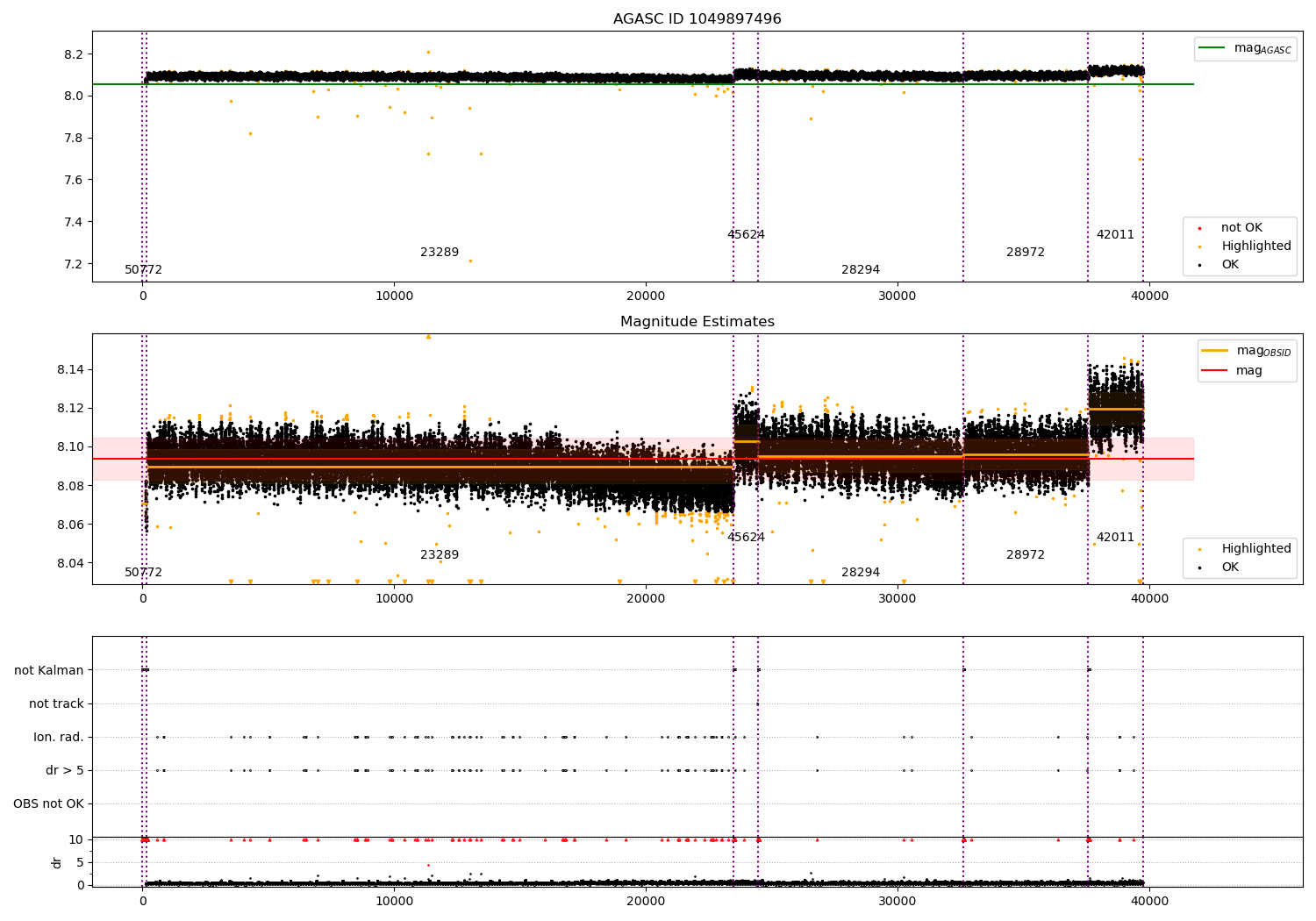Click the green line sample in the mag AGASC legend
This screenshot has width=1316, height=921.
tap(1212, 48)
